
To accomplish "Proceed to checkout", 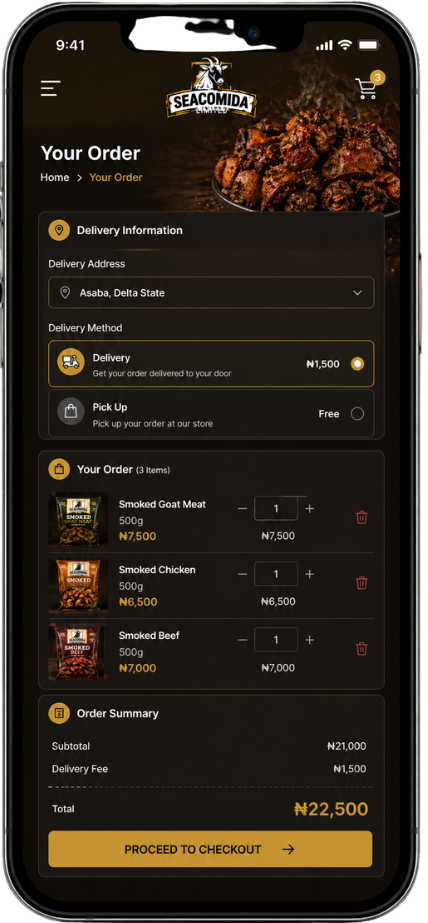I will 210,849.
